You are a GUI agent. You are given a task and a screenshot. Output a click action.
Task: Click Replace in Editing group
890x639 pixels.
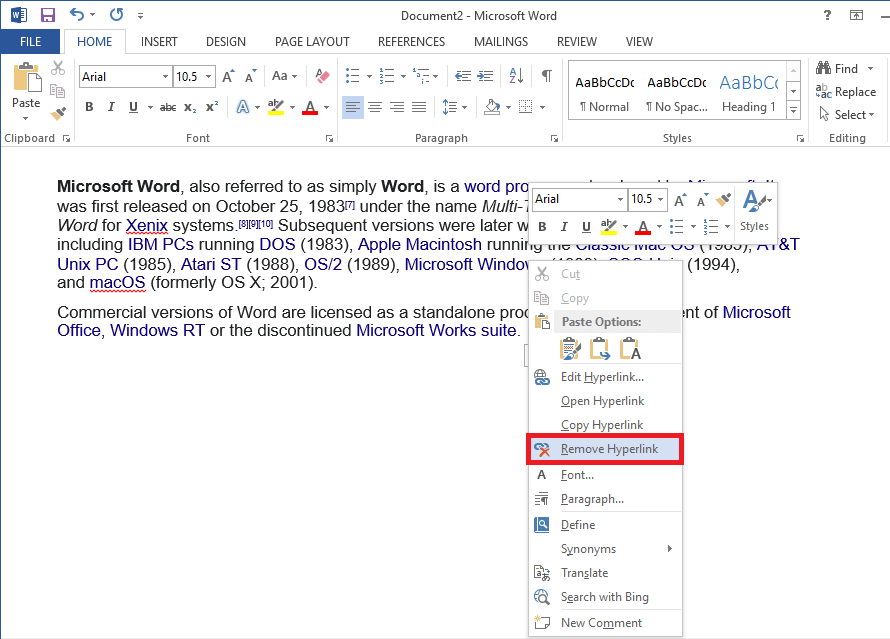[x=846, y=91]
